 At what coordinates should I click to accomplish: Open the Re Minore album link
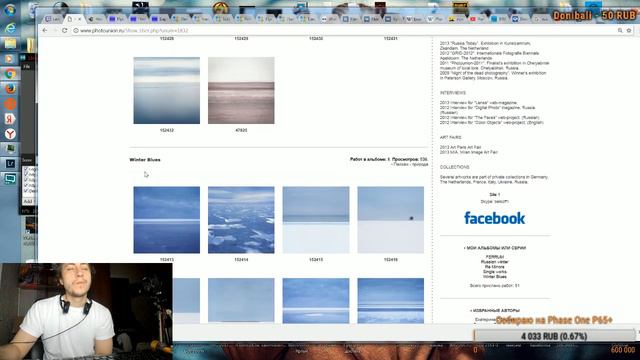point(495,267)
